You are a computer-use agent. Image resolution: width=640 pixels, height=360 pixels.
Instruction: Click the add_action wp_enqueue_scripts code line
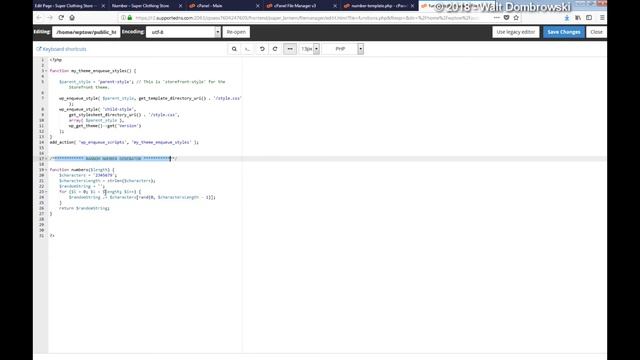(x=124, y=142)
